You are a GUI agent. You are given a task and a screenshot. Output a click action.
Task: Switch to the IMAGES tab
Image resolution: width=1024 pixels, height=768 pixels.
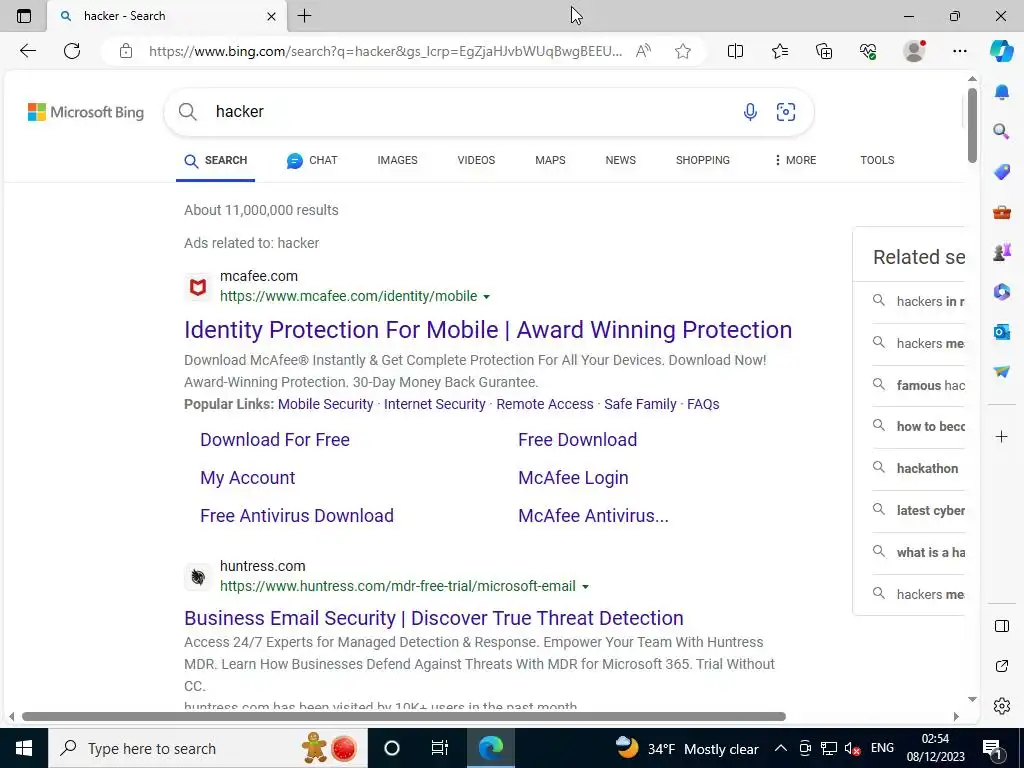(x=397, y=160)
